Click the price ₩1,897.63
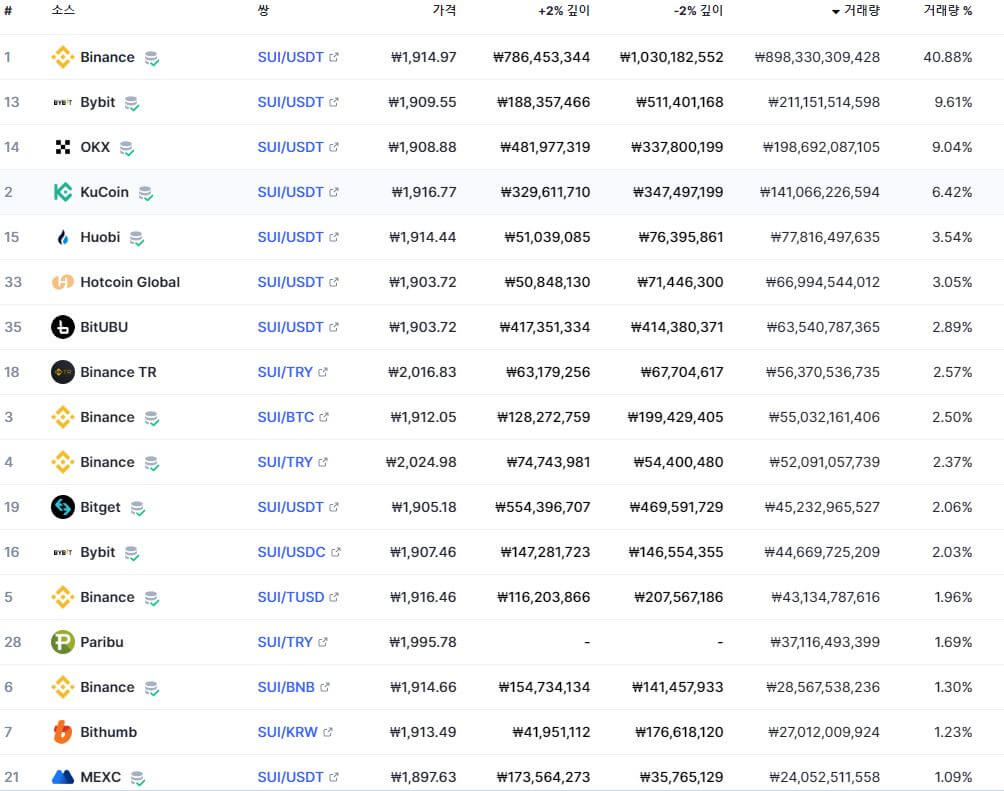The image size is (1004, 791). tap(424, 777)
